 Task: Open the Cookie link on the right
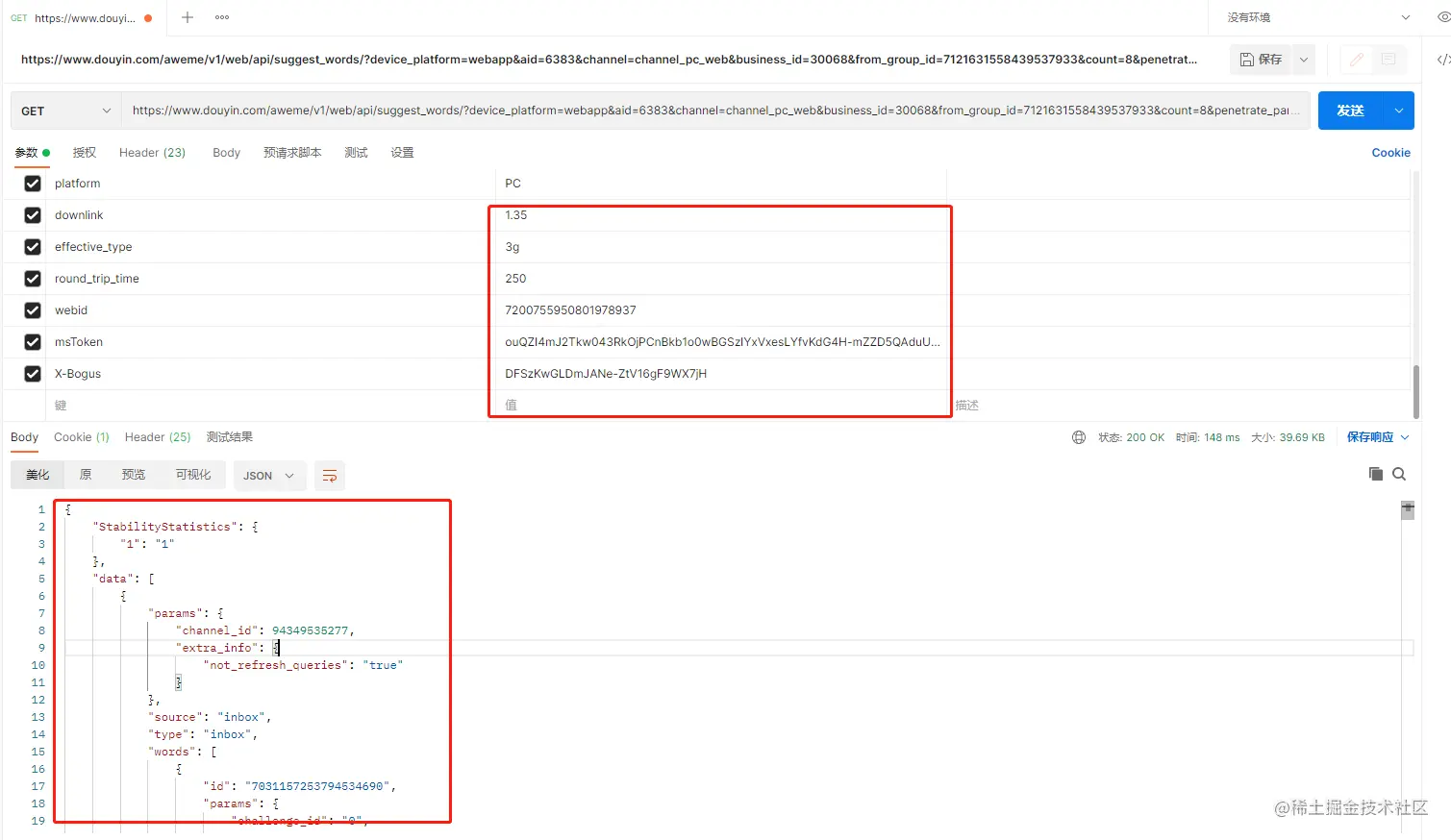(x=1390, y=153)
